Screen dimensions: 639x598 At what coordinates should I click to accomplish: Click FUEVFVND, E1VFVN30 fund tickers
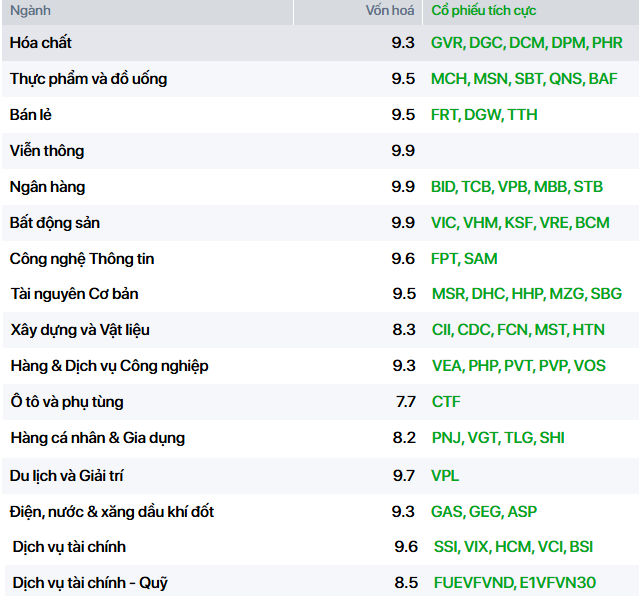(x=515, y=583)
